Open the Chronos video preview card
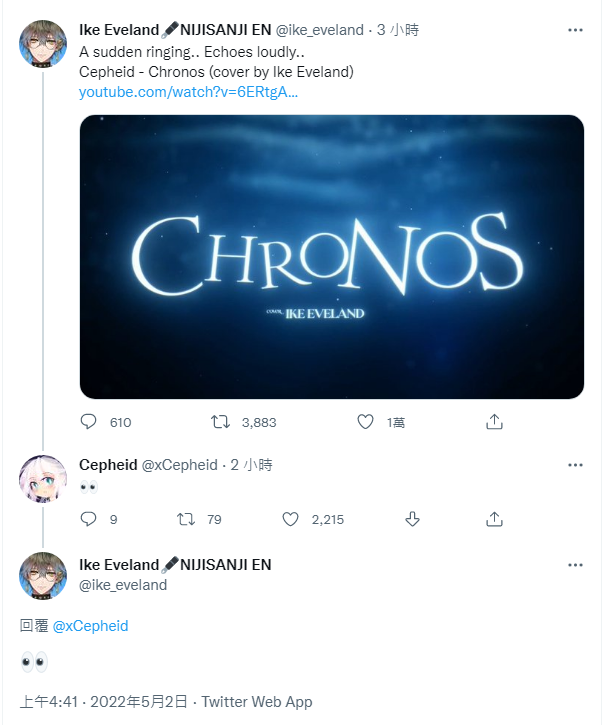Image resolution: width=606 pixels, height=725 pixels. (331, 257)
